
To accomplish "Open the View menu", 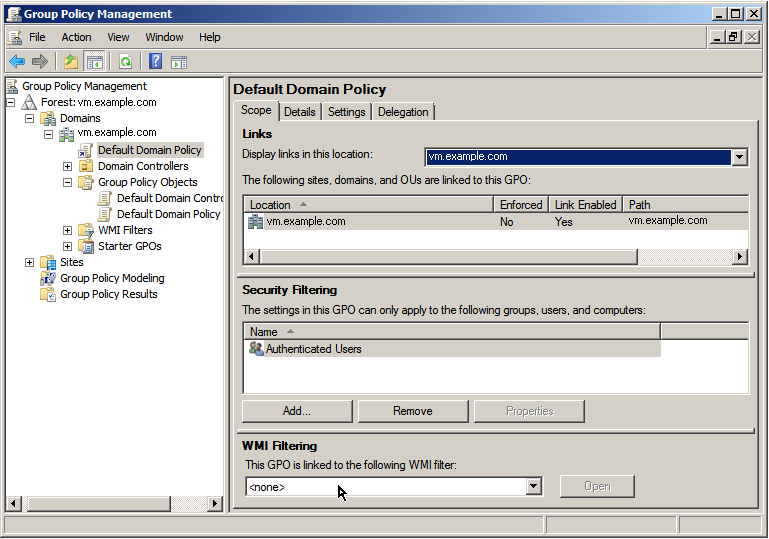I will click(118, 37).
